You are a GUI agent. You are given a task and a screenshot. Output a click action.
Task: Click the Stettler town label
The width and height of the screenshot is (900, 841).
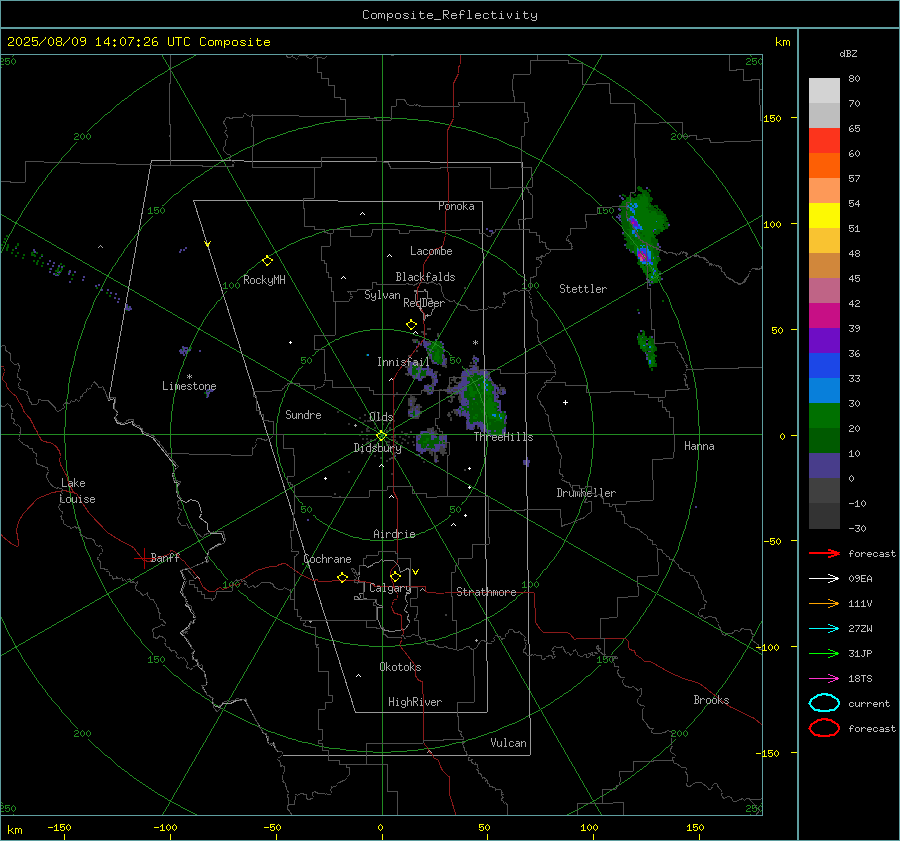pos(583,289)
